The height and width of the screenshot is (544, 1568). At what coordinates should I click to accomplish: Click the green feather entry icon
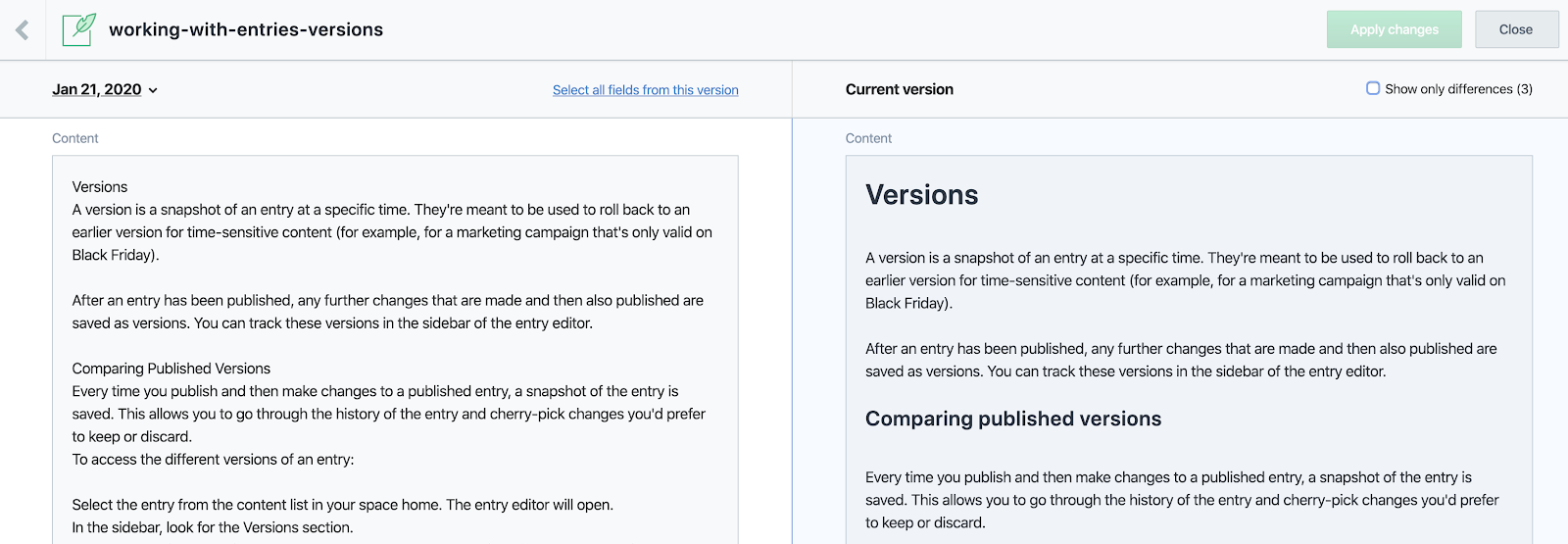click(x=79, y=29)
